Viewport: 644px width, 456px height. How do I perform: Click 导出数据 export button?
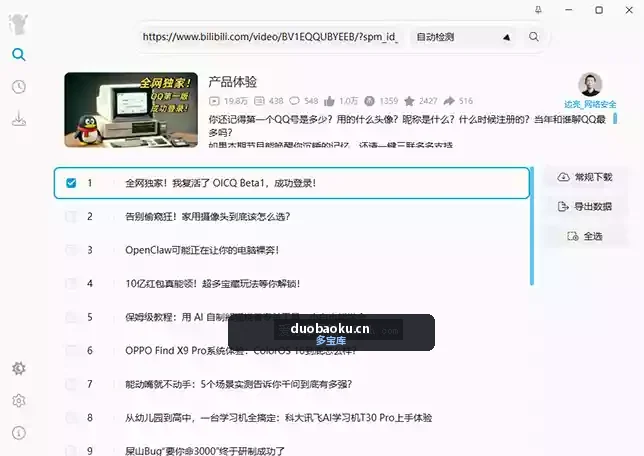pos(585,206)
